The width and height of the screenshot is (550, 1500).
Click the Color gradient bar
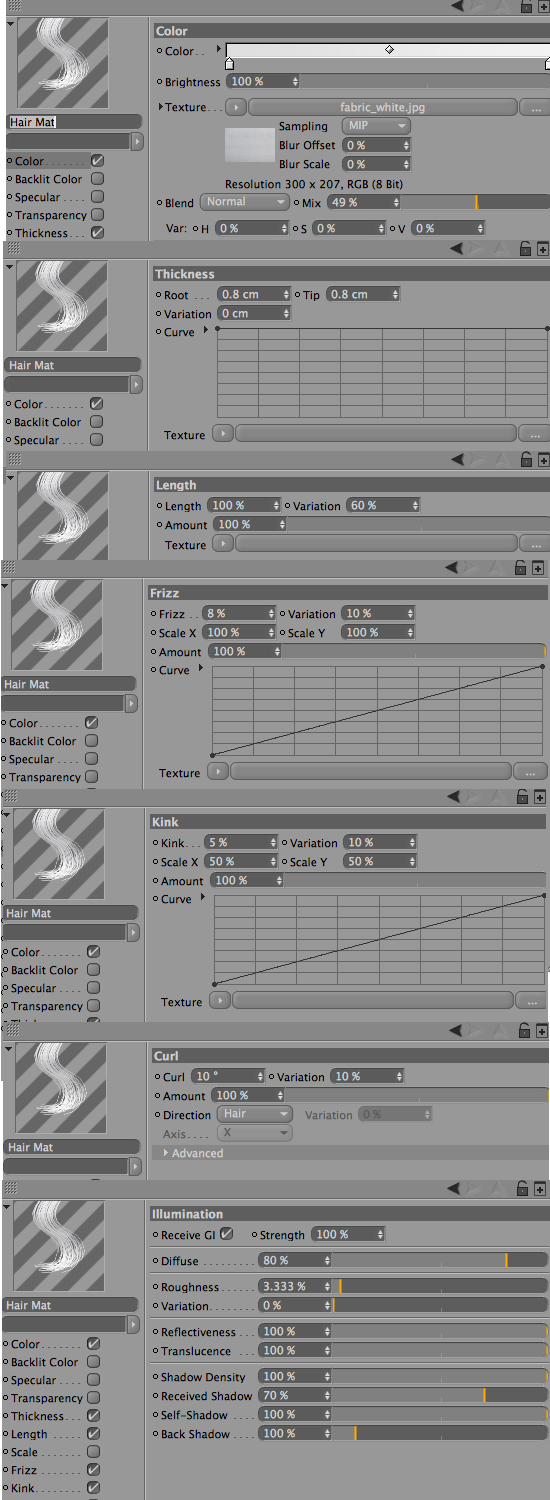[388, 49]
